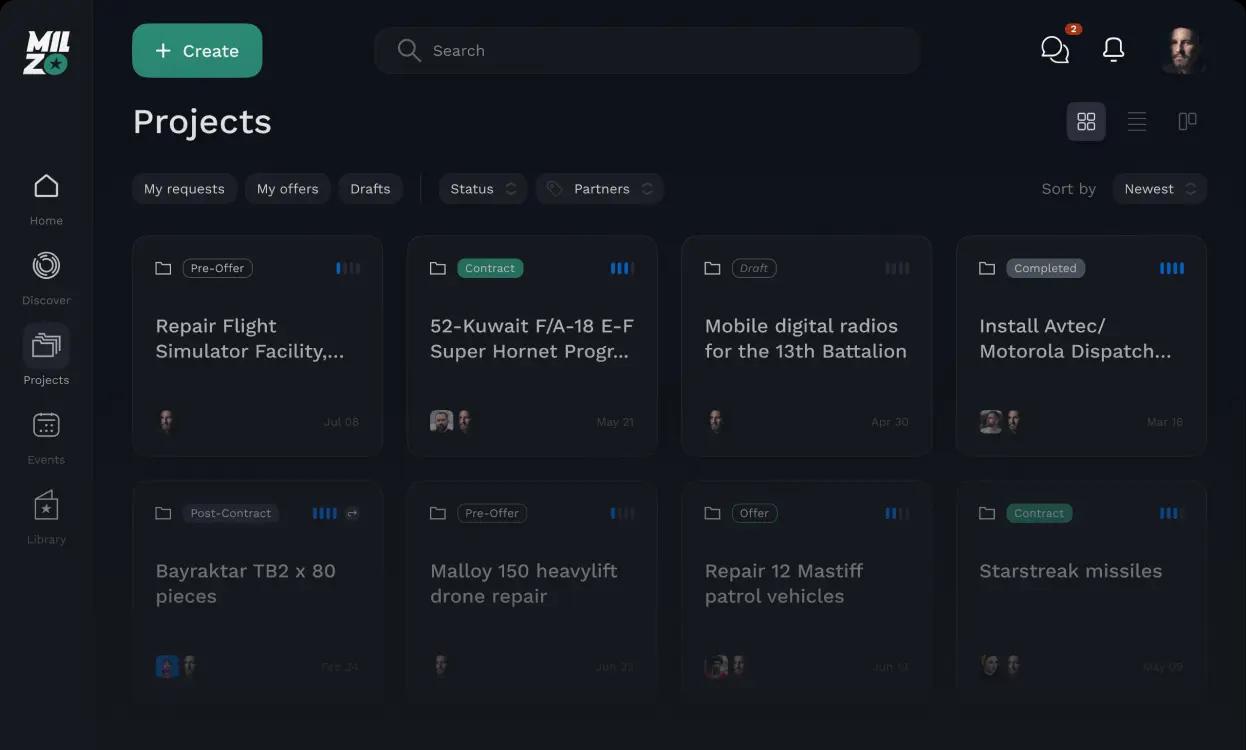Click progress bar on Completed Avtec card
The image size is (1246, 750).
[1171, 268]
